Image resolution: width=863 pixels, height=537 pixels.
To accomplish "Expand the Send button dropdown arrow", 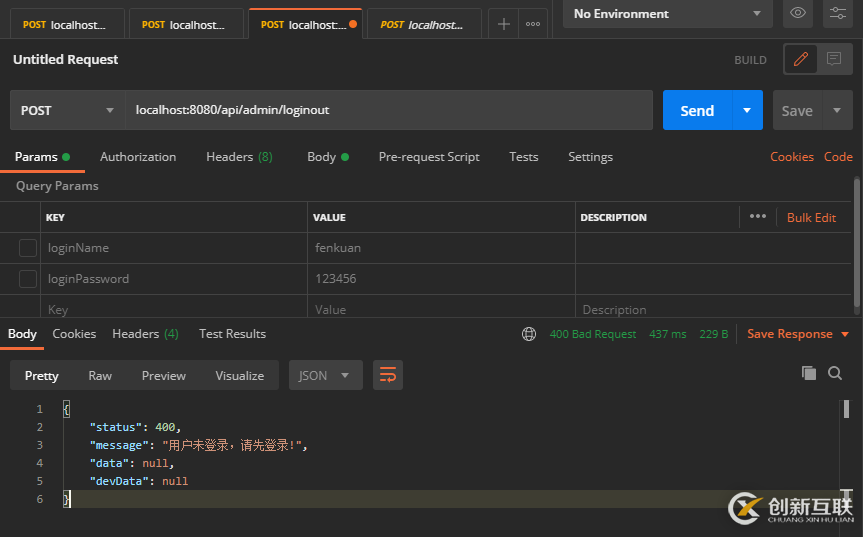I will [x=747, y=110].
